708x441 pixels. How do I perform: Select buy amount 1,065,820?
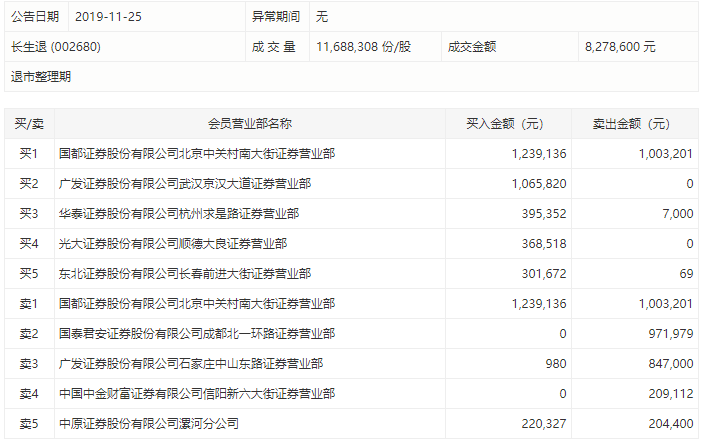[x=539, y=184]
